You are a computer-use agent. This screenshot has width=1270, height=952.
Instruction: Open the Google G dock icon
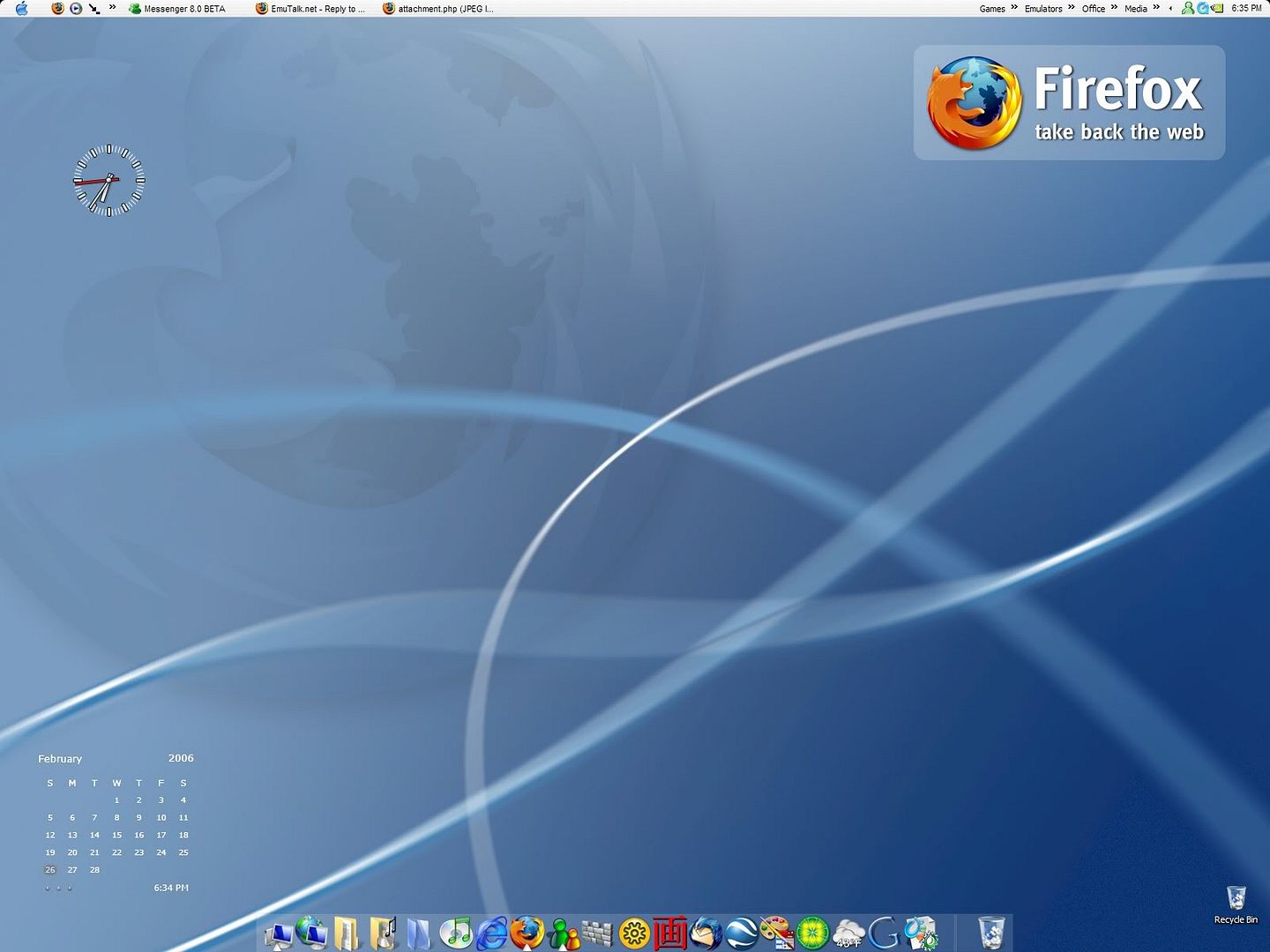(884, 933)
